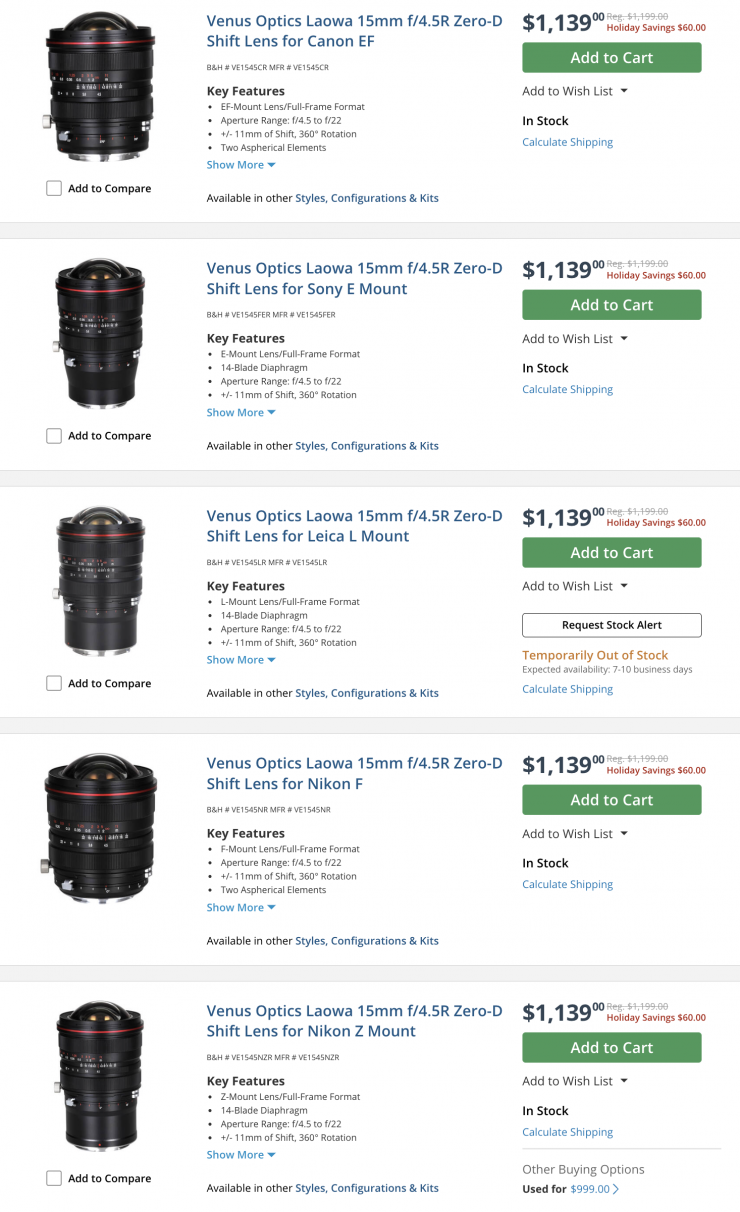Open Add to Wish List dropdown for Leica L
The width and height of the screenshot is (740, 1212).
pyautogui.click(x=575, y=586)
